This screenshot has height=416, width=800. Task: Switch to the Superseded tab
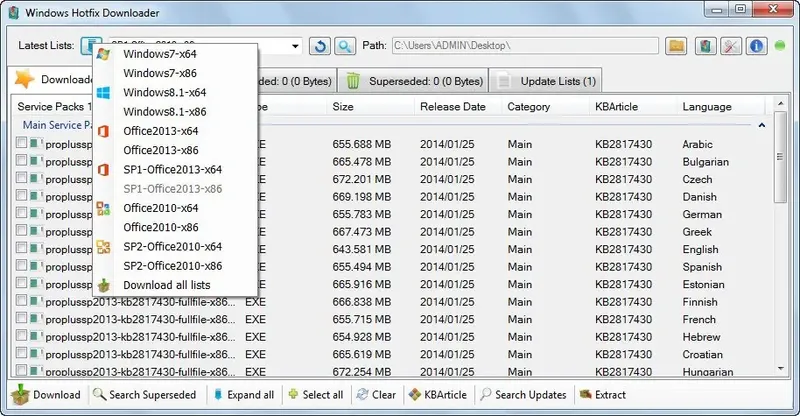click(414, 81)
